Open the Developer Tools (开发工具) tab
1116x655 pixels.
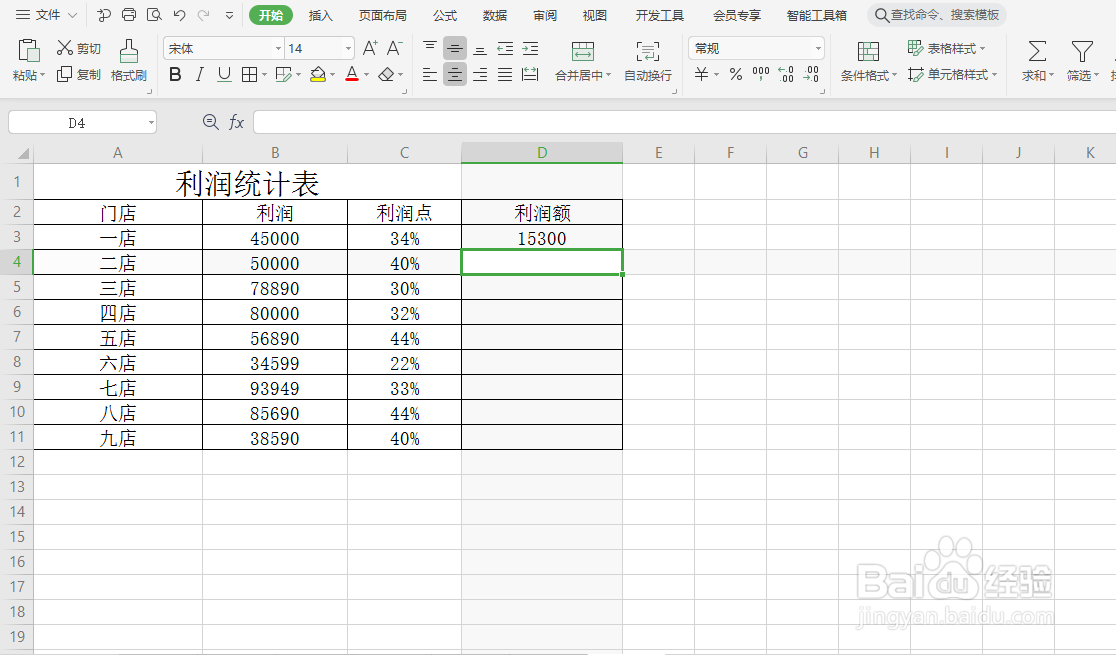click(x=660, y=15)
